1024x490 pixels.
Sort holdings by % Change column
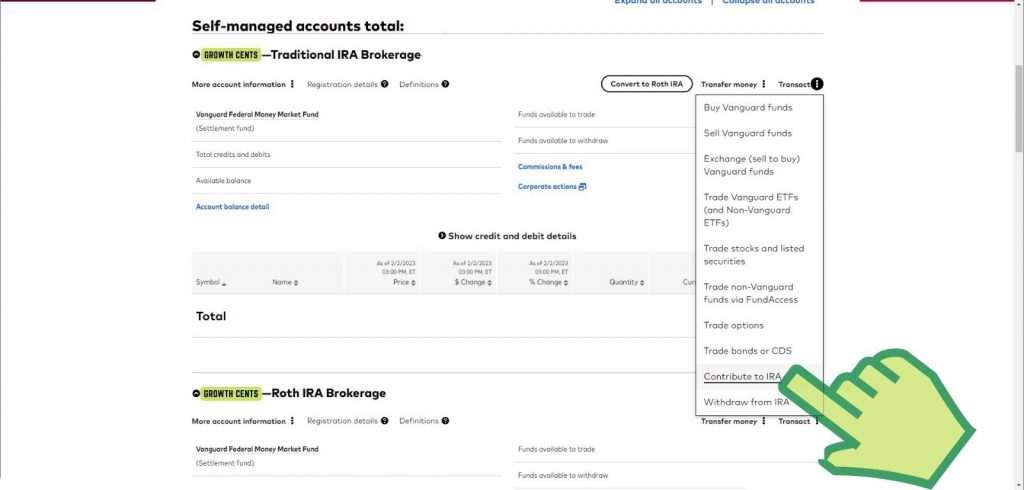549,282
